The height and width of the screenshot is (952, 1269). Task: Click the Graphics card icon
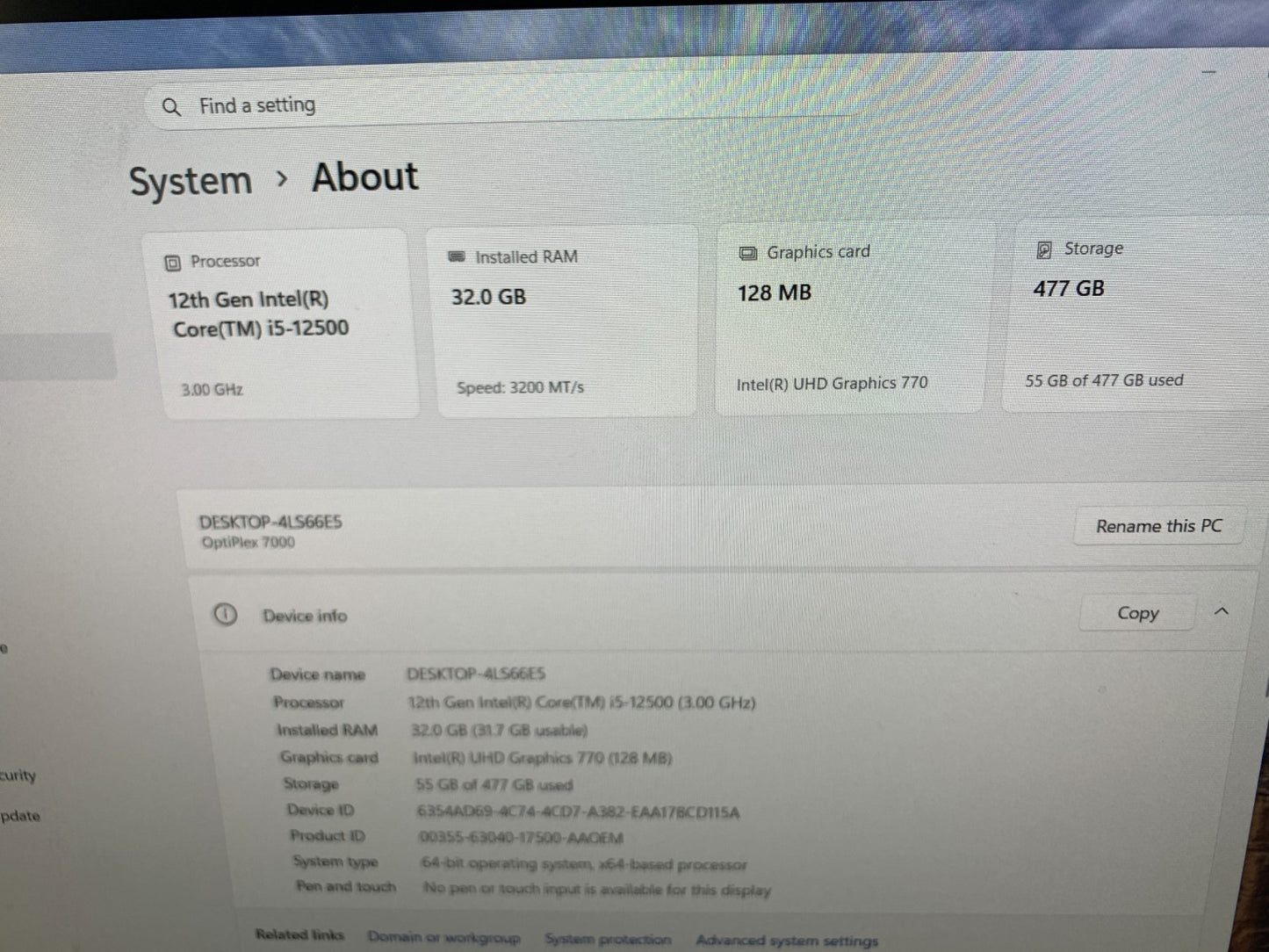click(747, 254)
